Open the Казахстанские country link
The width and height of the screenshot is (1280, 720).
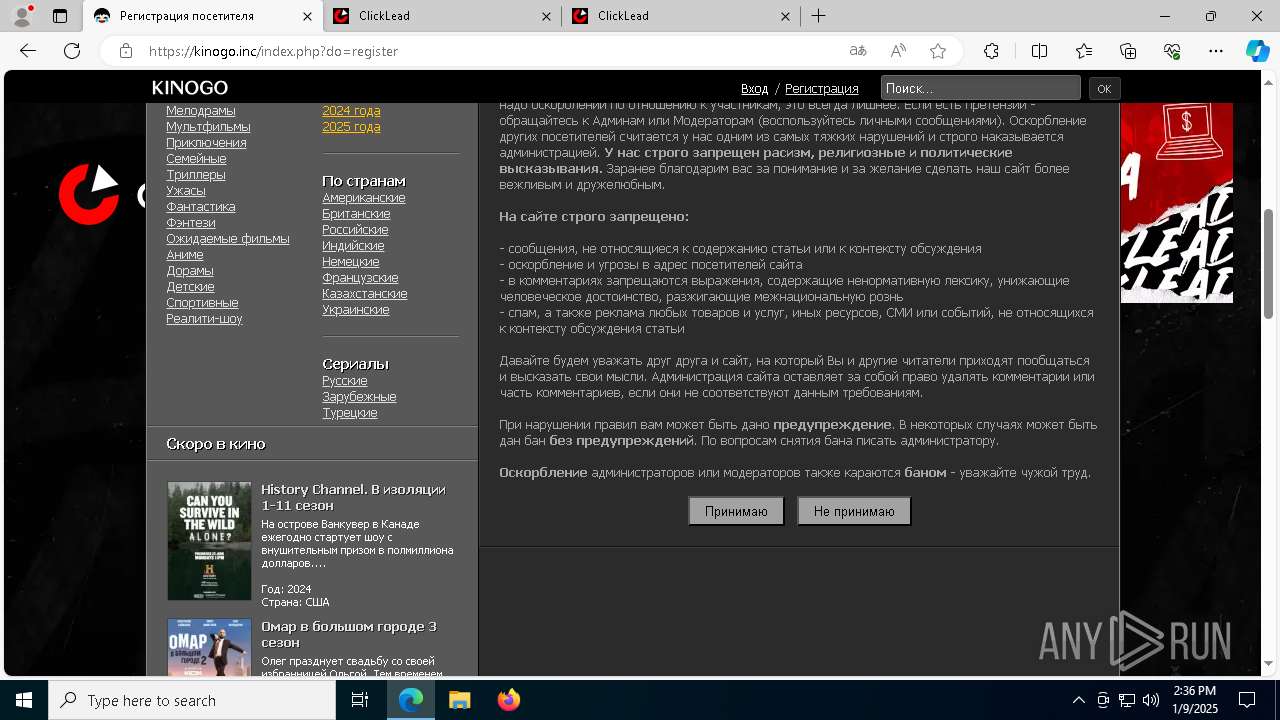point(365,294)
